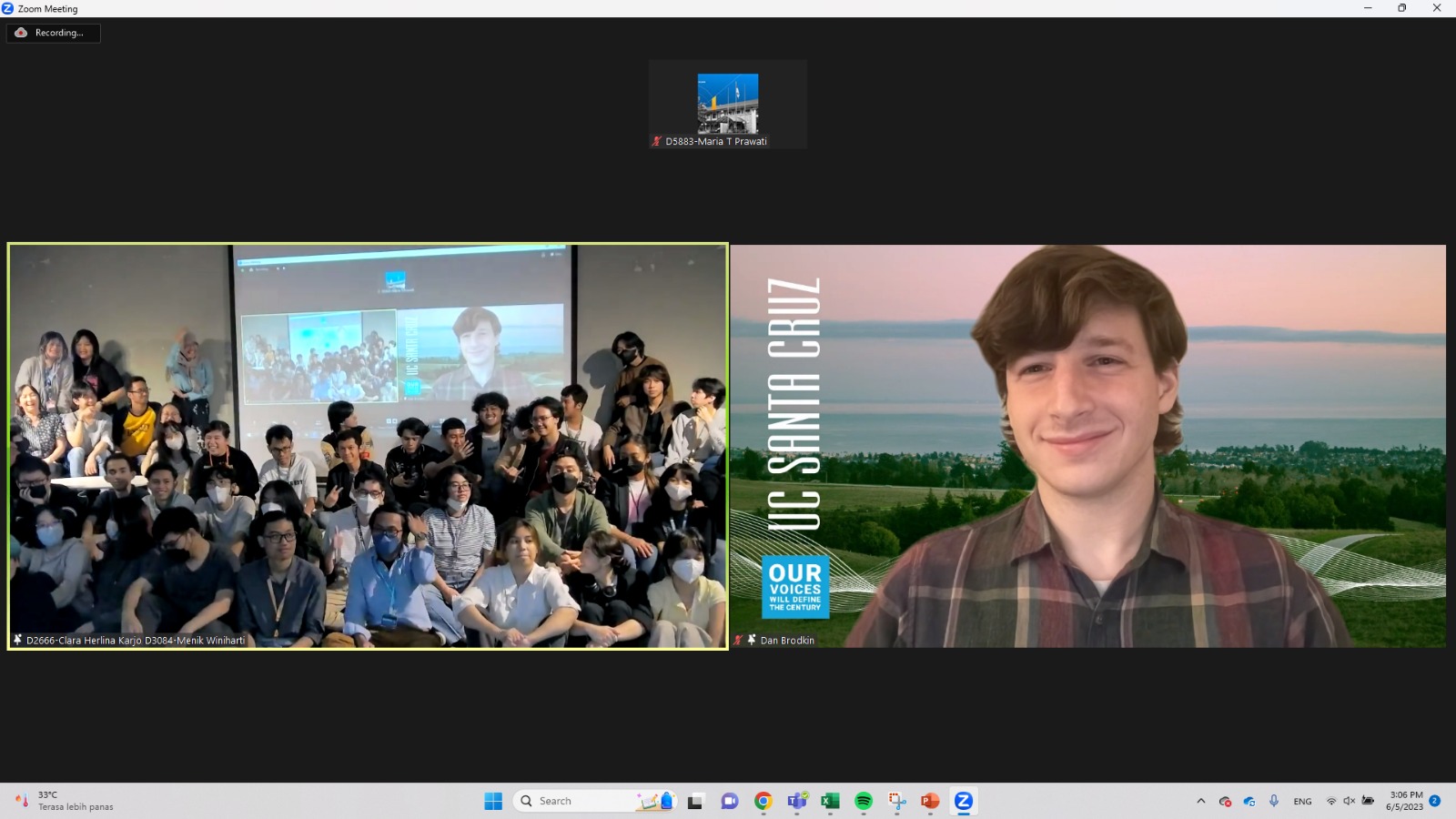Open Google Chrome from the taskbar

(x=763, y=801)
